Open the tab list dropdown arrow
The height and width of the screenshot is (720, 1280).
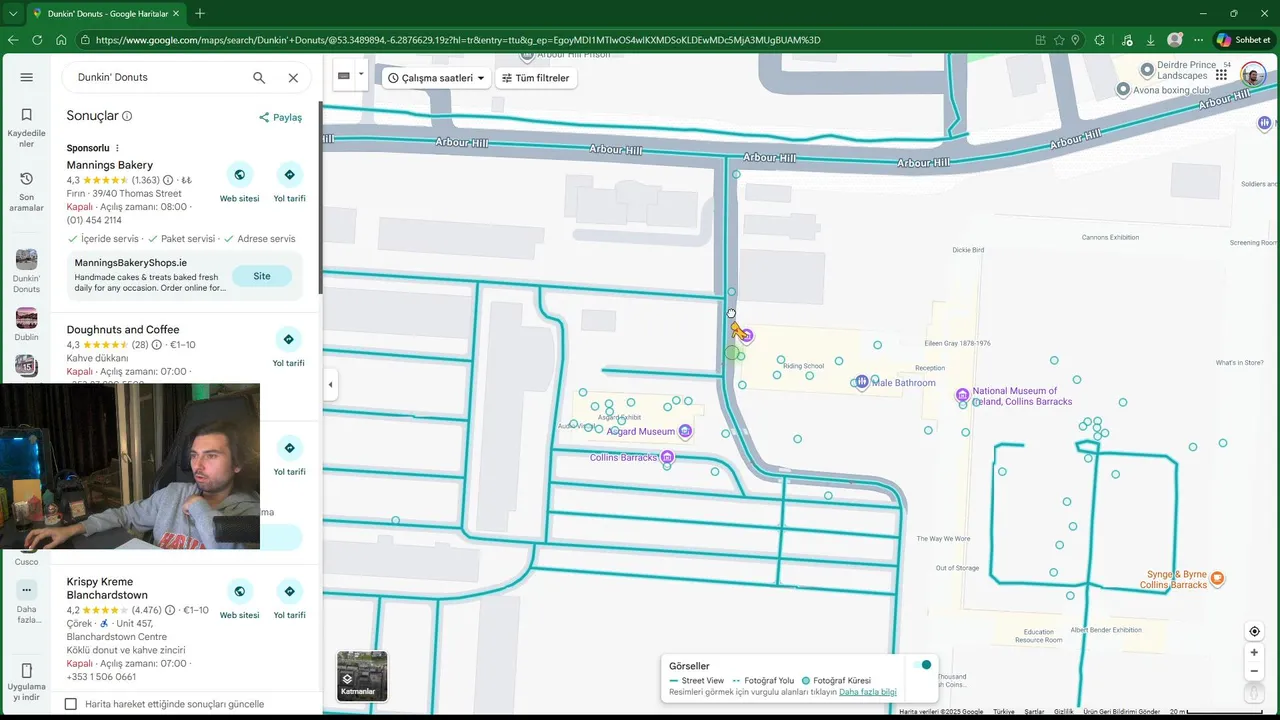tap(13, 13)
